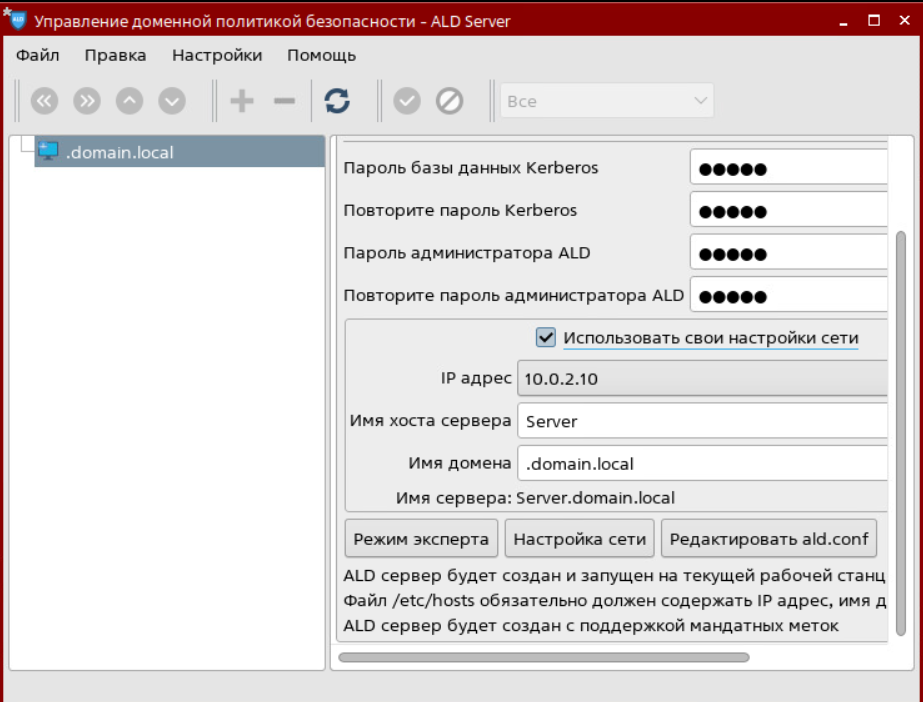923x702 pixels.
Task: Click the 'ALD сервер будет создан с поддержкой мандатных меток' text
Action: click(x=591, y=626)
